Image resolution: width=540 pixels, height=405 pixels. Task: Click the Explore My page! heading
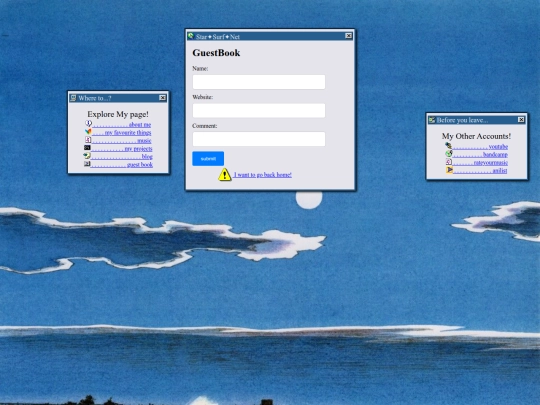(118, 114)
